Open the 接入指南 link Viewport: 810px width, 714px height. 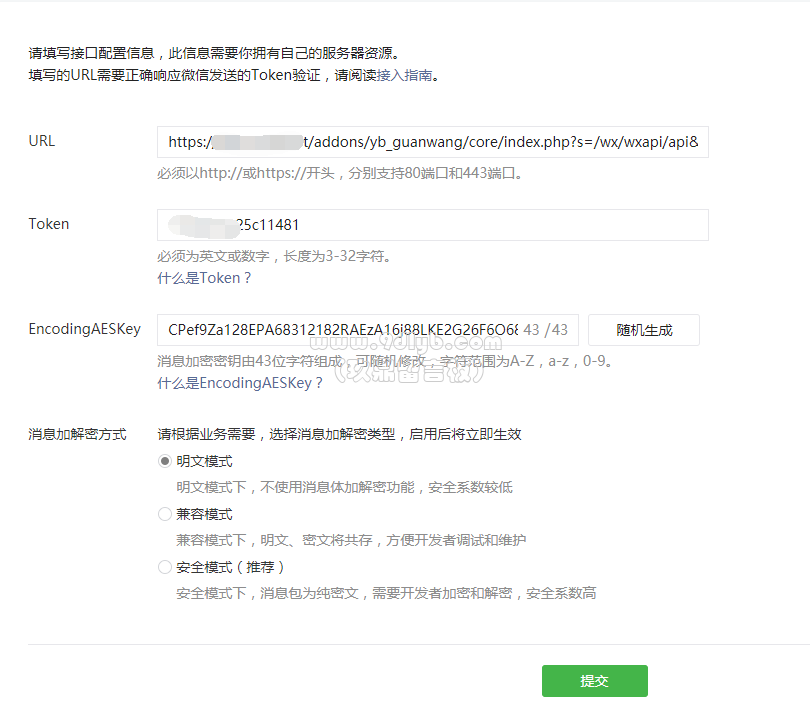click(x=404, y=75)
